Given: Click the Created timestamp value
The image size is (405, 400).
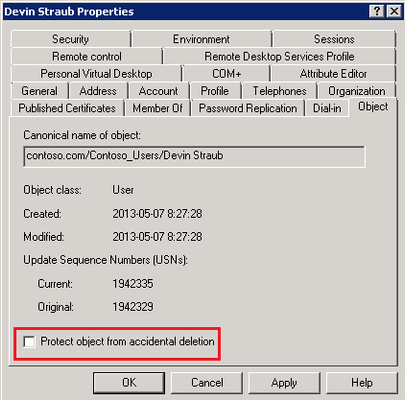Looking at the screenshot, I should pyautogui.click(x=157, y=214).
